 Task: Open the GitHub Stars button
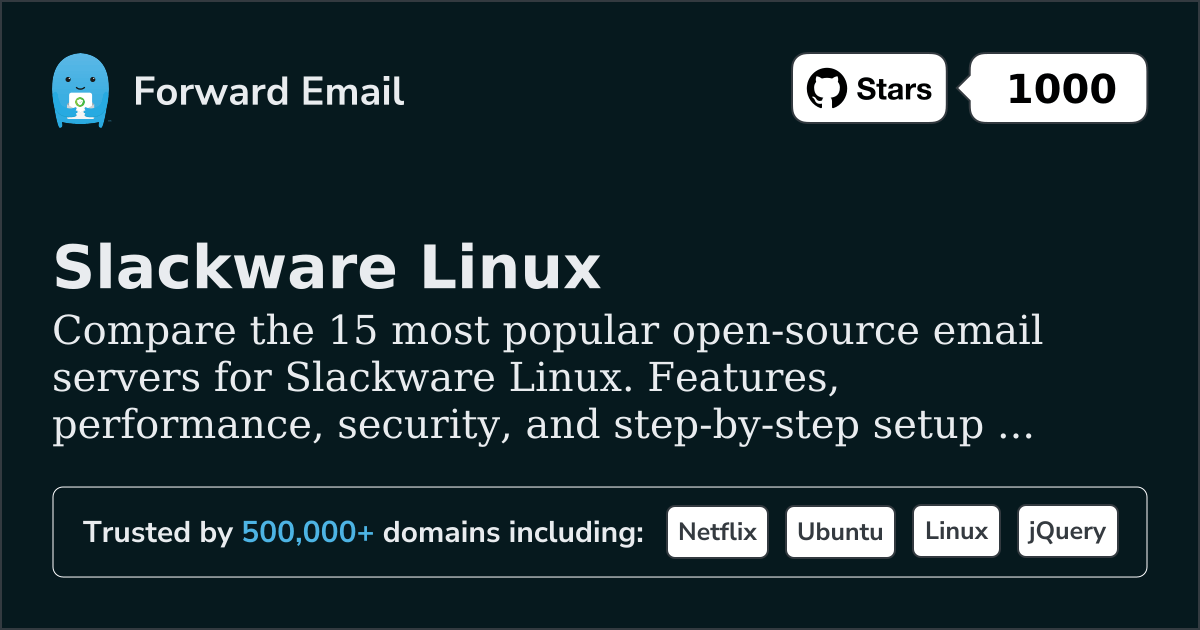pyautogui.click(x=869, y=89)
